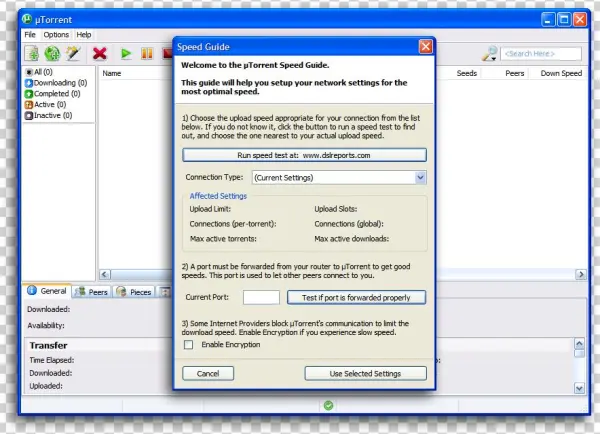Click the search engine dropdown arrow

494,59
